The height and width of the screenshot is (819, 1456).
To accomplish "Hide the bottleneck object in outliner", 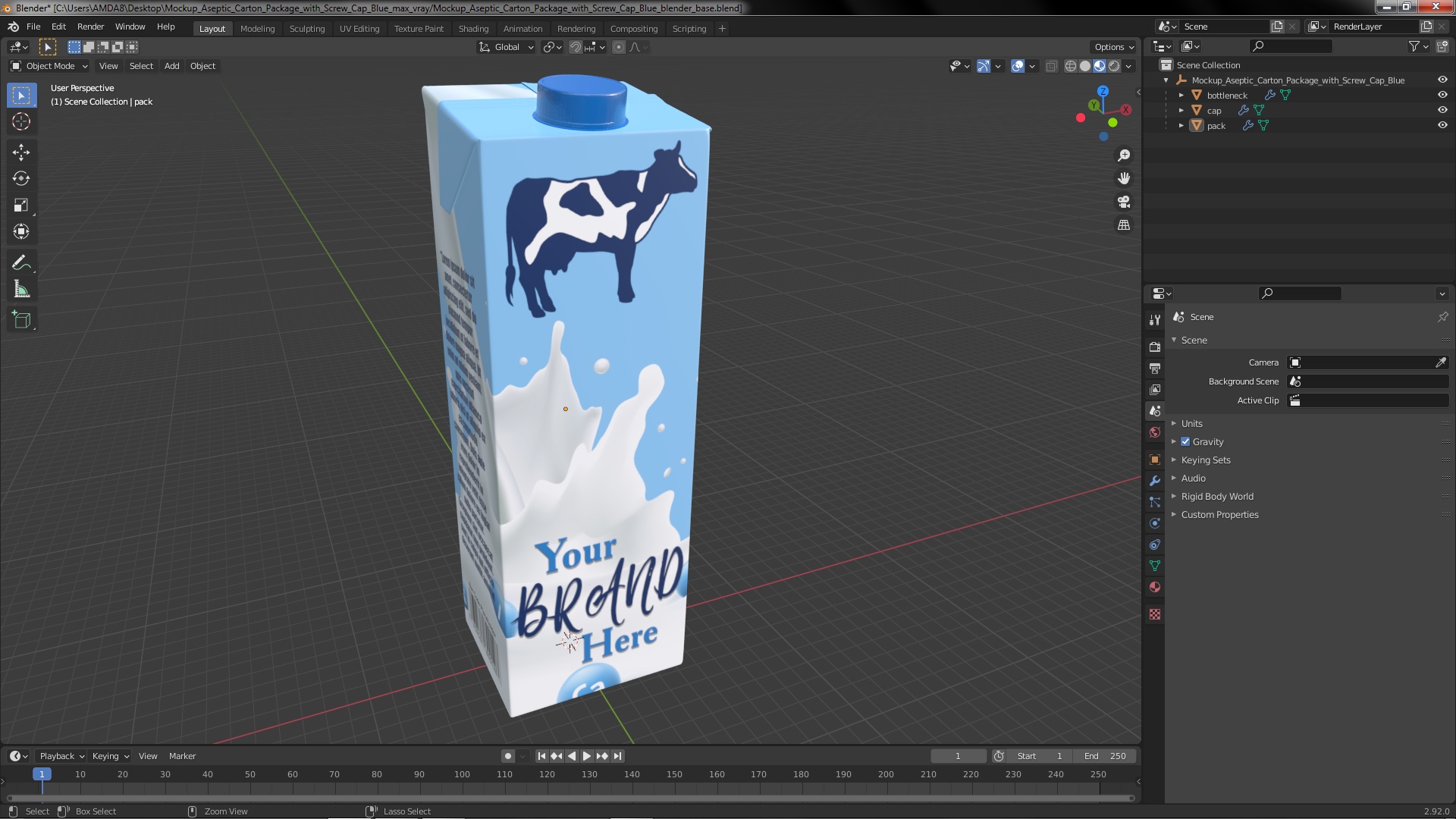I will coord(1442,95).
